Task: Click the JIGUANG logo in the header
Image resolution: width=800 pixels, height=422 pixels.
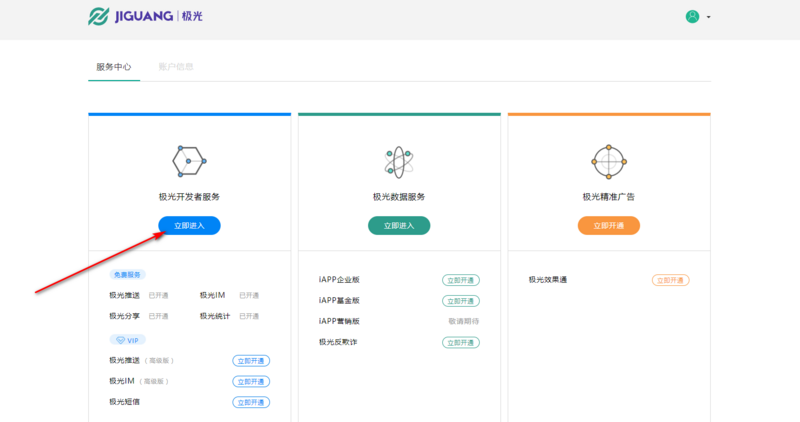Action: pyautogui.click(x=145, y=16)
